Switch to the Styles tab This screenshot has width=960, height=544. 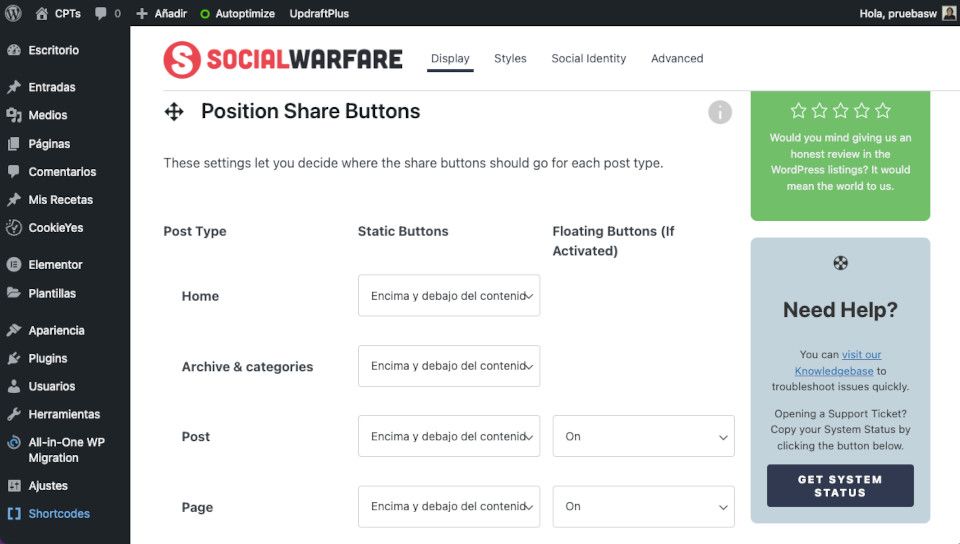pos(510,58)
